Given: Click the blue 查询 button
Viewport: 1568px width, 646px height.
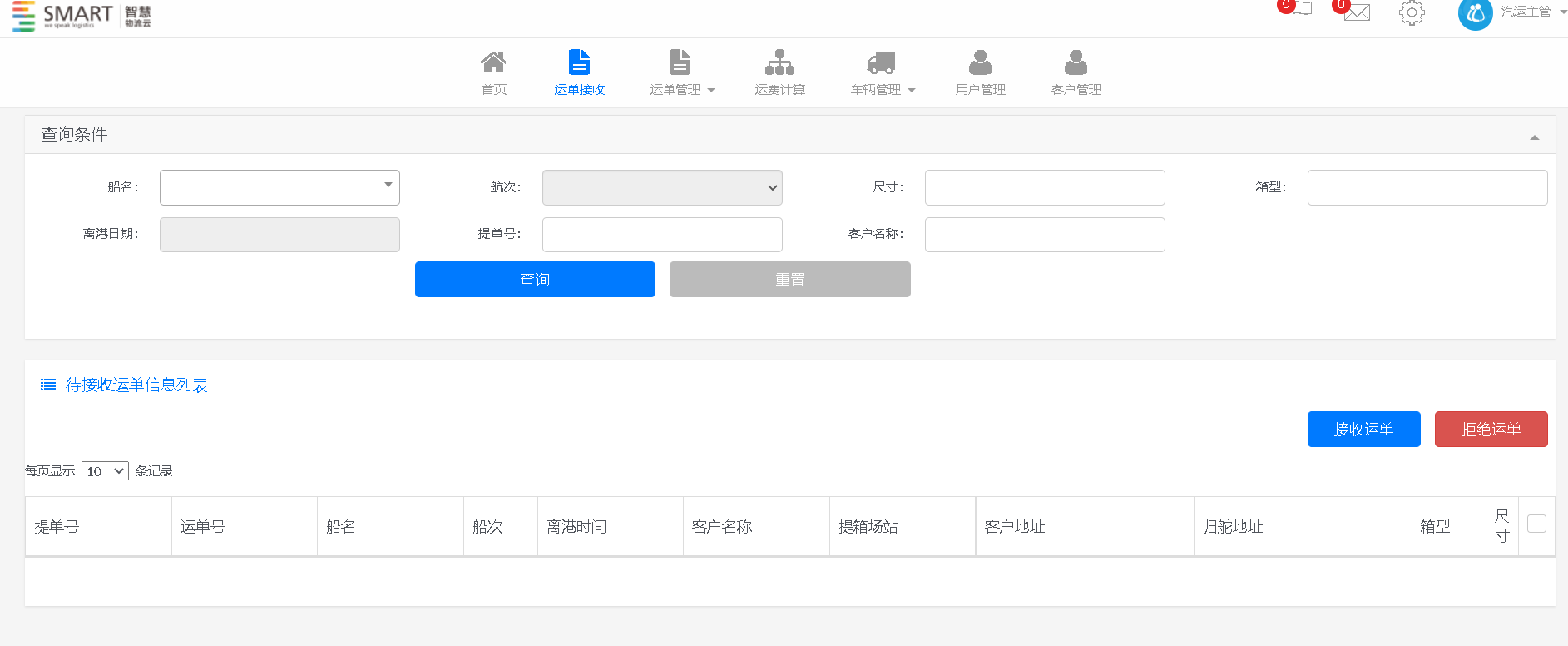Looking at the screenshot, I should pos(535,280).
